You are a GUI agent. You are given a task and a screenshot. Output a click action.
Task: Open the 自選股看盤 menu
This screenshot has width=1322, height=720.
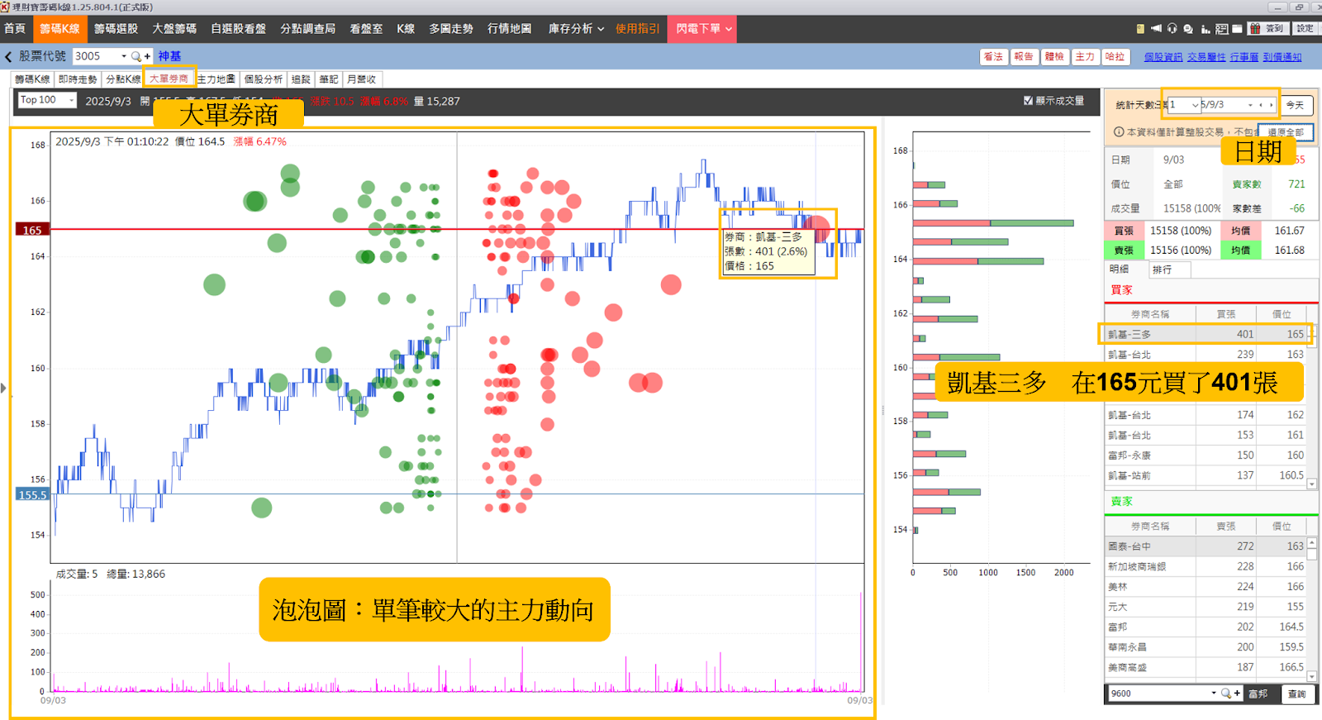[239, 29]
